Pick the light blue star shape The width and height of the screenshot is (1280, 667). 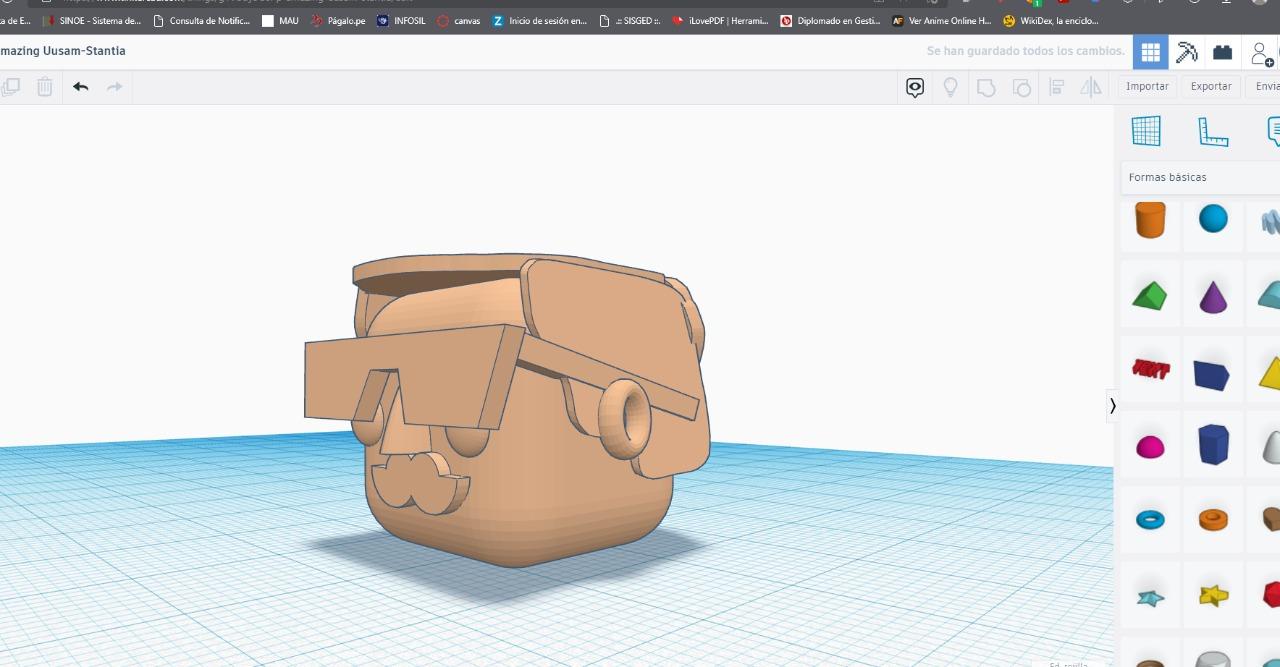click(x=1150, y=598)
